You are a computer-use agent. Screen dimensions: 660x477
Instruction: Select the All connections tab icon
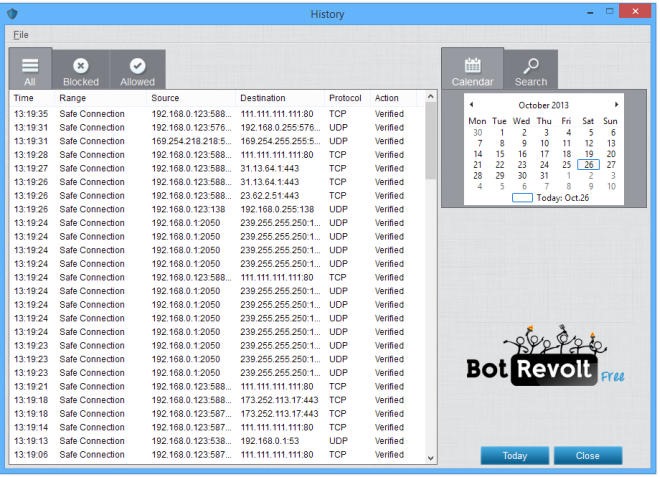[30, 69]
